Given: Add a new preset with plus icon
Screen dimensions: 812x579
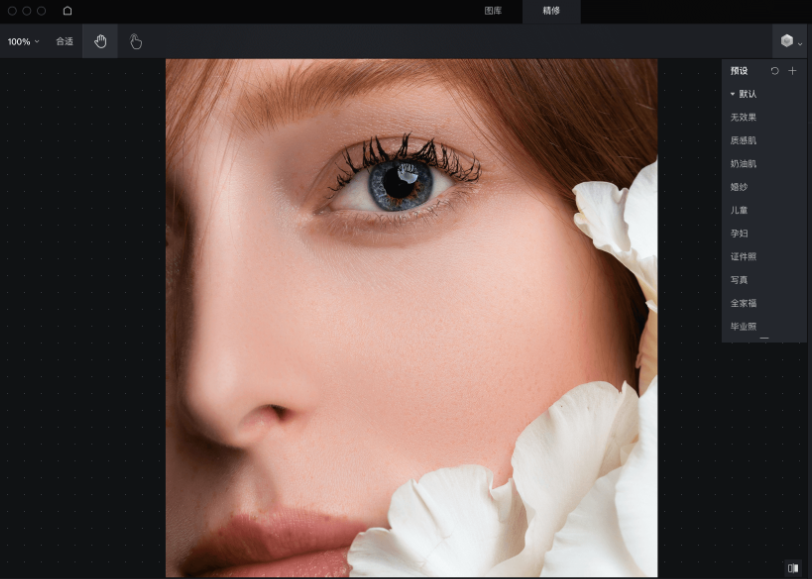Looking at the screenshot, I should point(792,71).
